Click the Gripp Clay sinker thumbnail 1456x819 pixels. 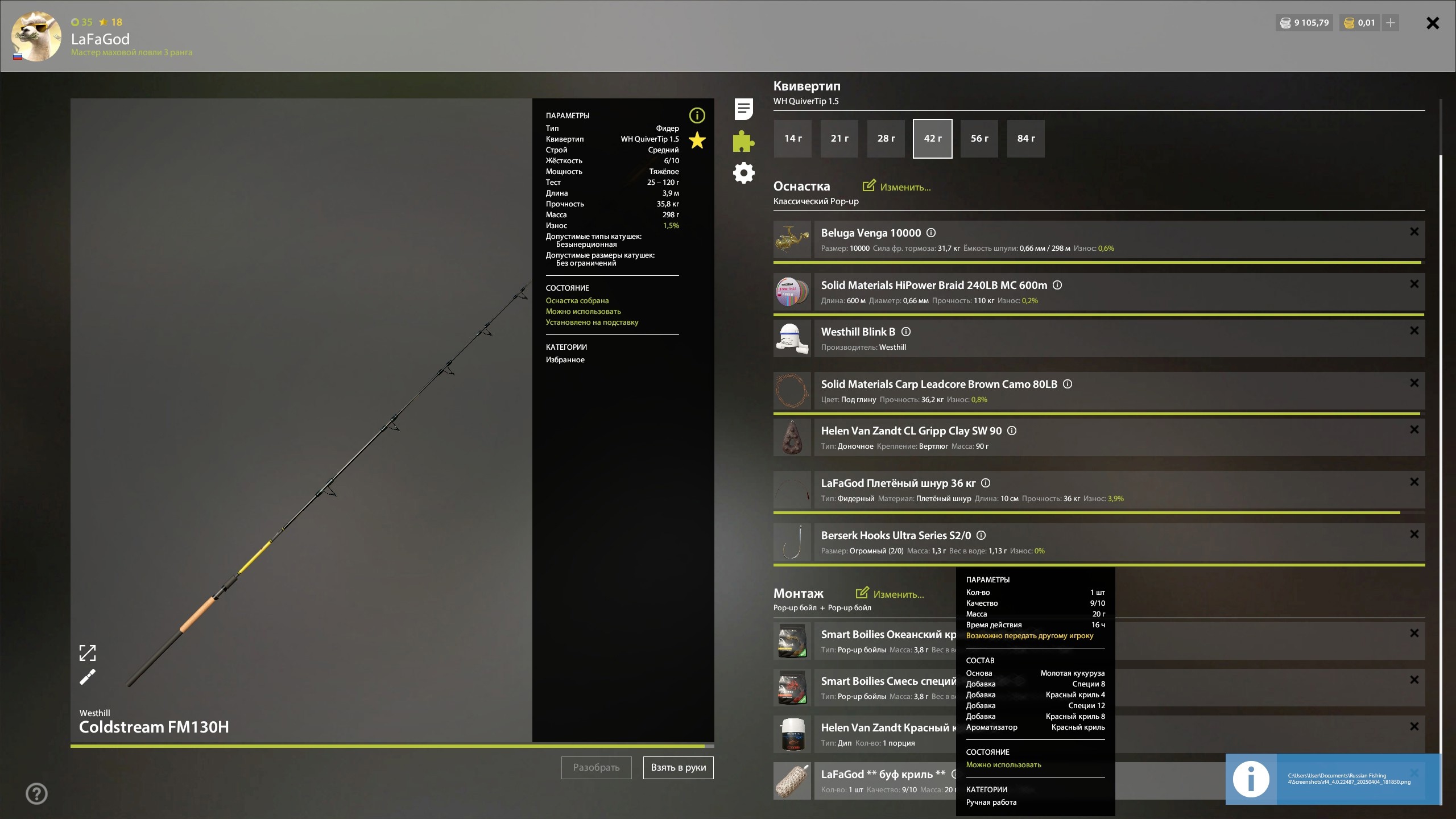tap(792, 437)
